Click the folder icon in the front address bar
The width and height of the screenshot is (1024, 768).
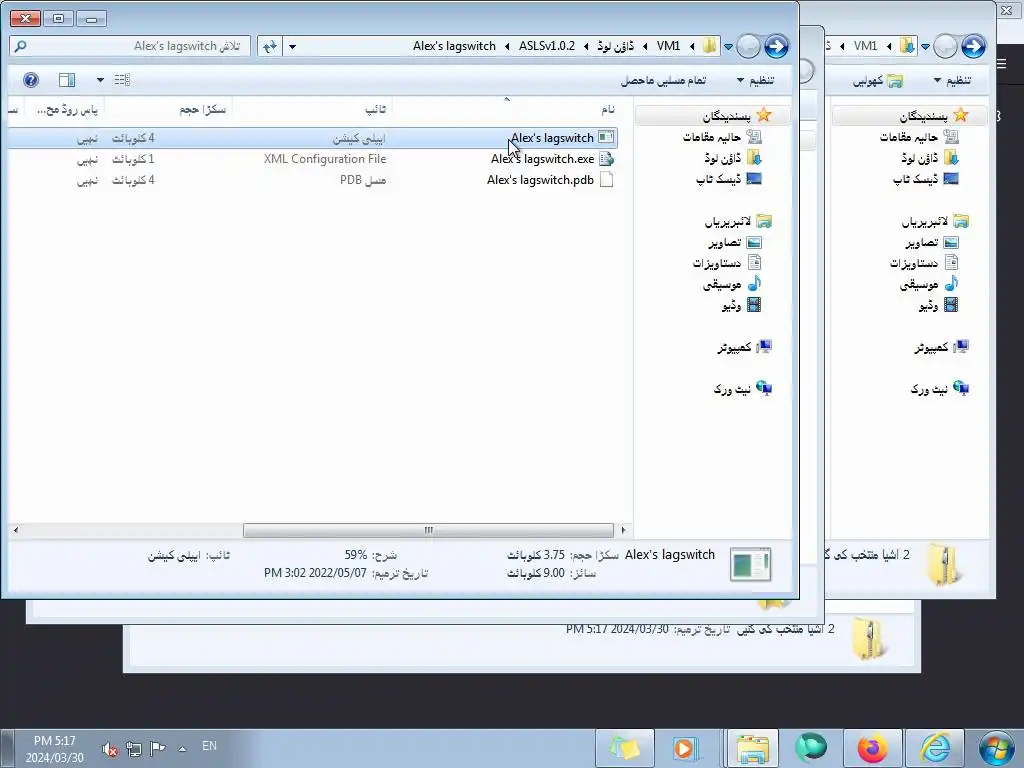point(710,46)
